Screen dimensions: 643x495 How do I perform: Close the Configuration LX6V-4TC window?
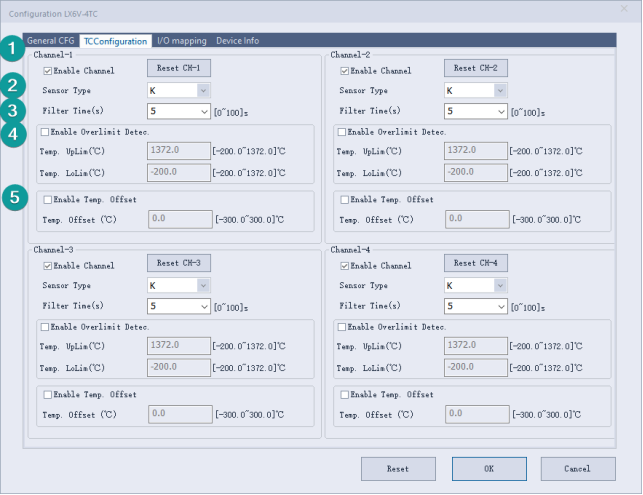[624, 9]
